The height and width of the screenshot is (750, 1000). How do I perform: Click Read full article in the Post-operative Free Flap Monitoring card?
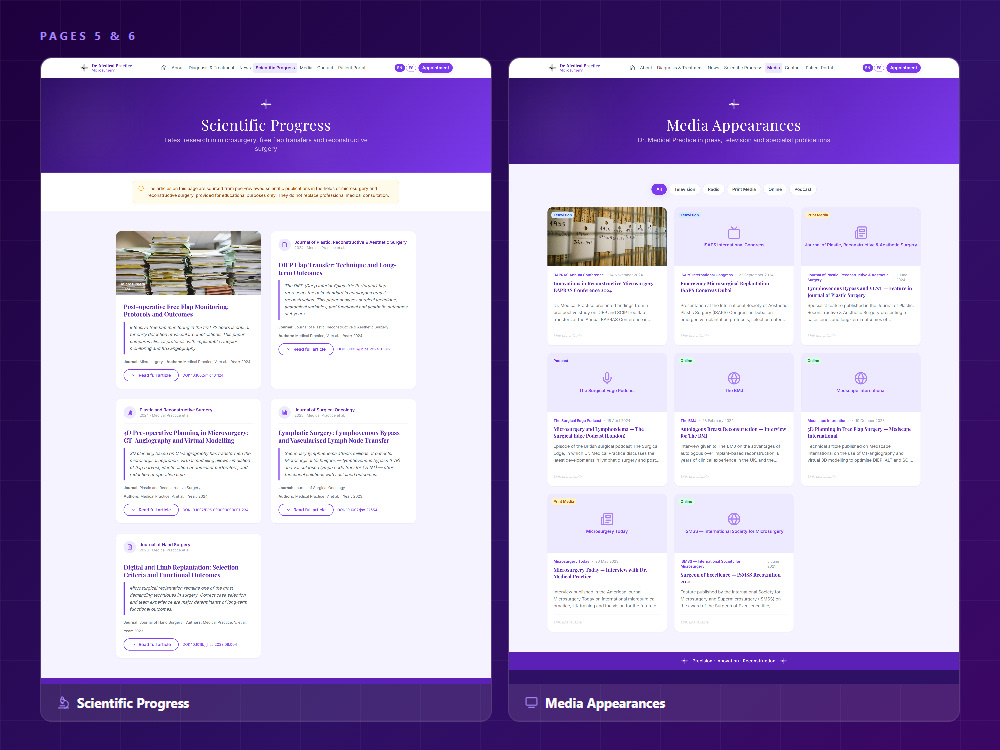151,376
